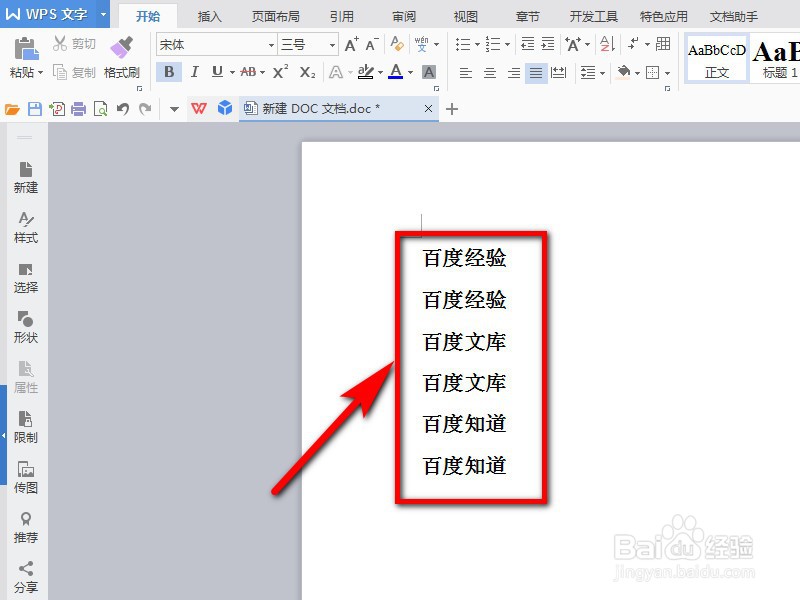Click the increase indent icon
The image size is (800, 600).
pyautogui.click(x=547, y=44)
